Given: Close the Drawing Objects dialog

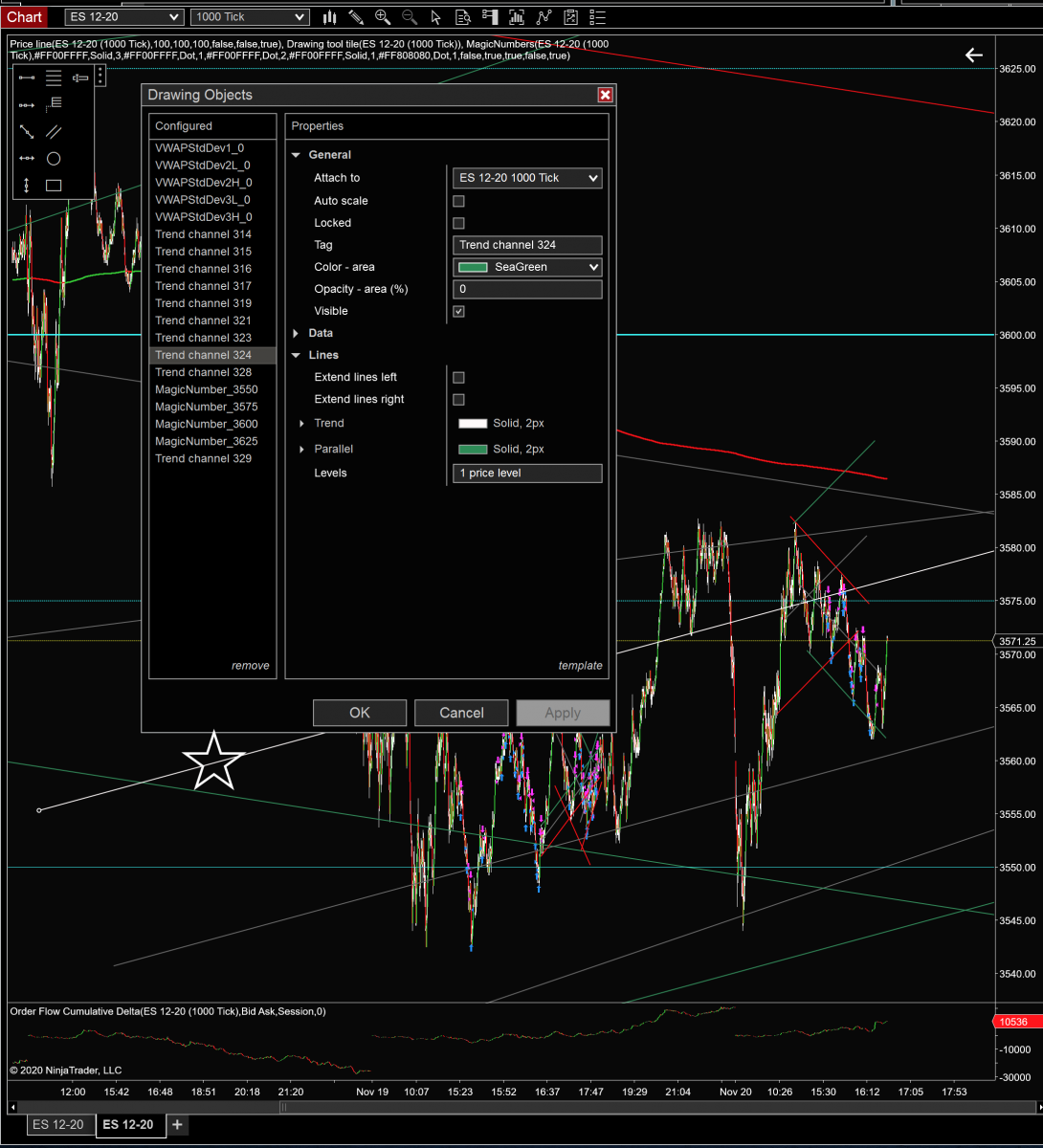Looking at the screenshot, I should coord(605,95).
